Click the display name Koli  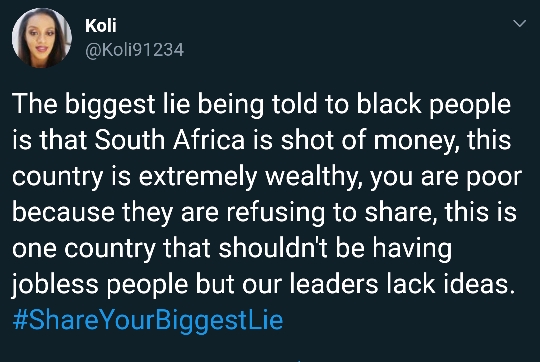click(x=101, y=26)
